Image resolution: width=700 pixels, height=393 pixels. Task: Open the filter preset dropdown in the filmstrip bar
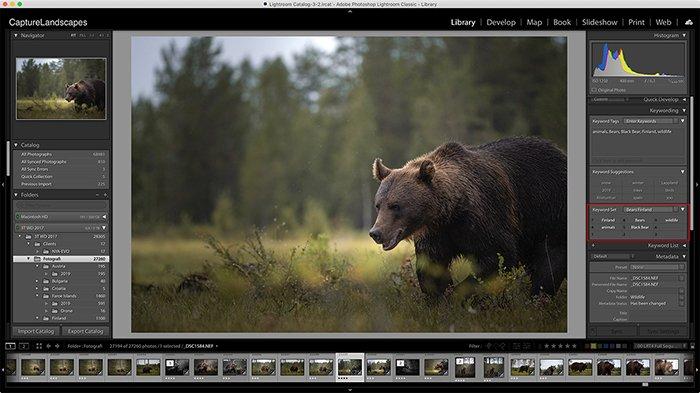[x=661, y=346]
